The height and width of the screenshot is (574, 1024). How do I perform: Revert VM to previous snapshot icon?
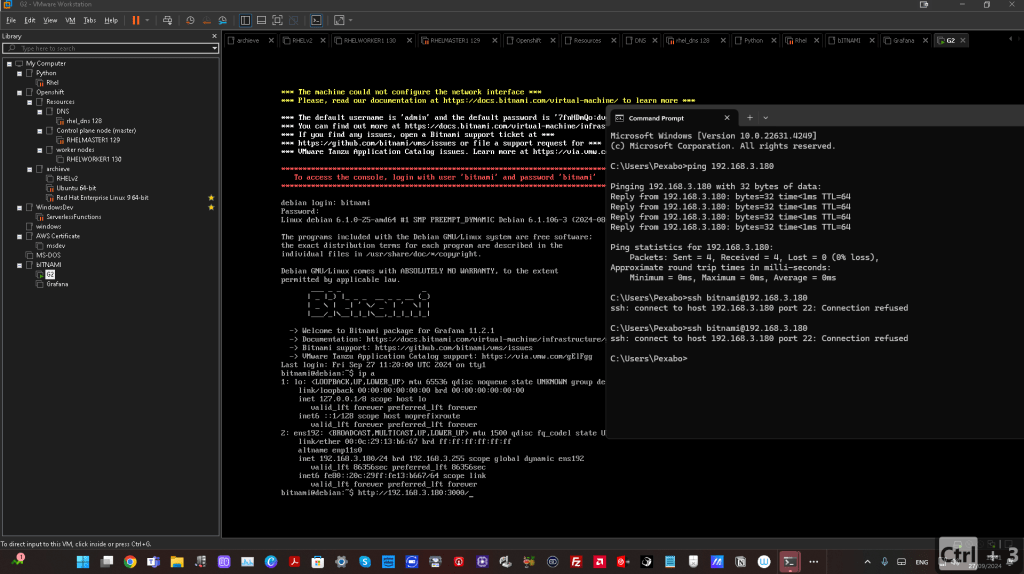(x=206, y=20)
